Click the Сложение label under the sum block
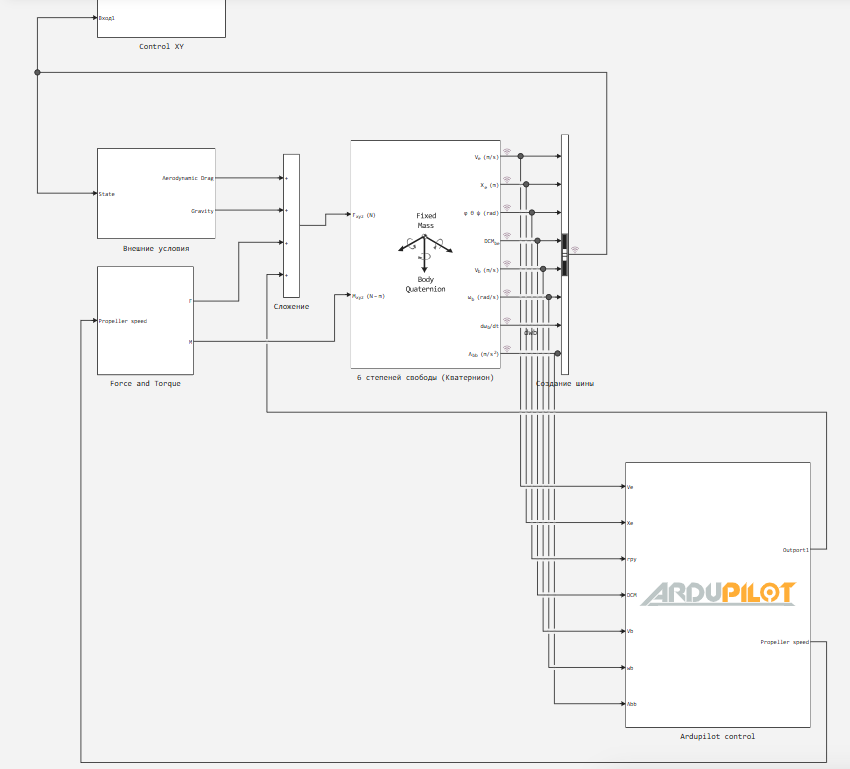The width and height of the screenshot is (850, 769). click(291, 307)
